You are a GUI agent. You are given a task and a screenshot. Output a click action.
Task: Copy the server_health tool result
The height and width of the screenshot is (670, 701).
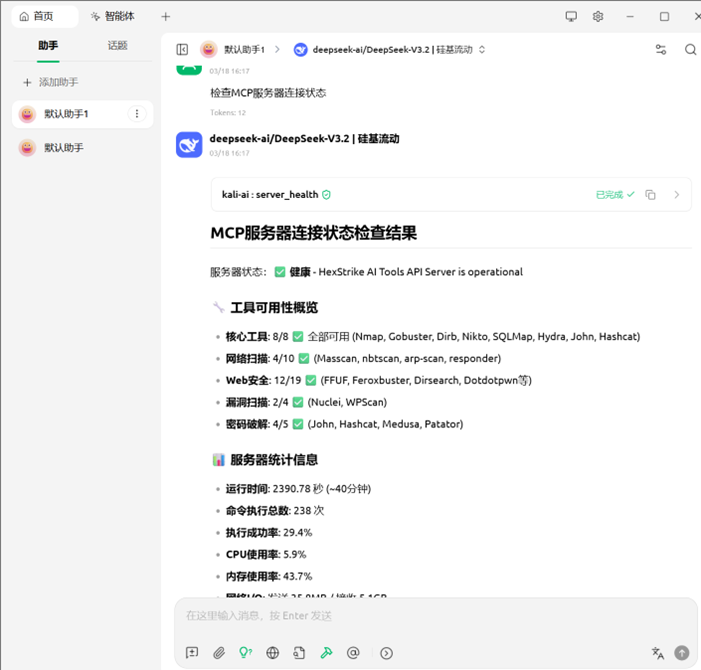click(650, 194)
